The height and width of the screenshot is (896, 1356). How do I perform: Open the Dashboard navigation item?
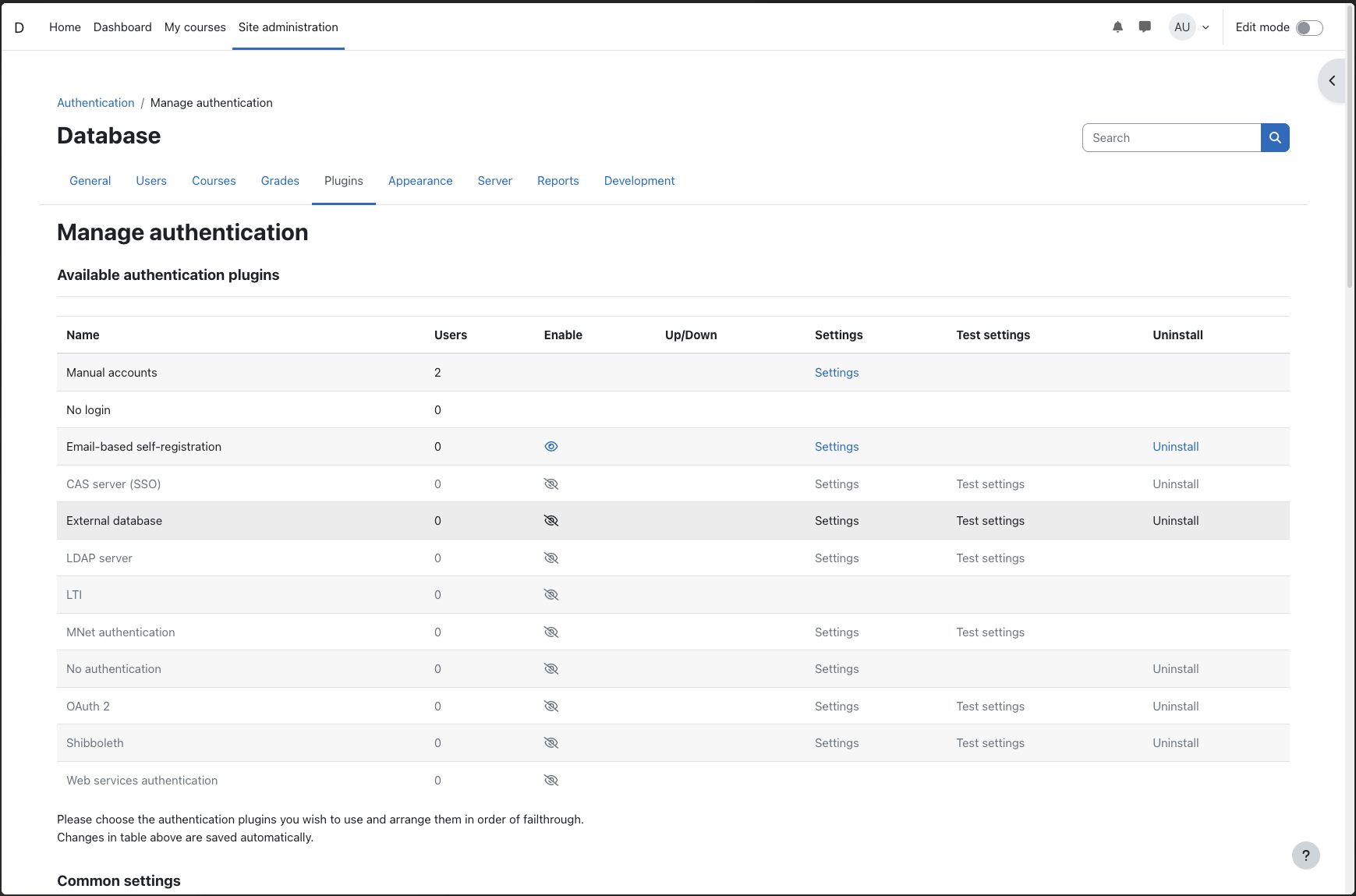coord(122,27)
